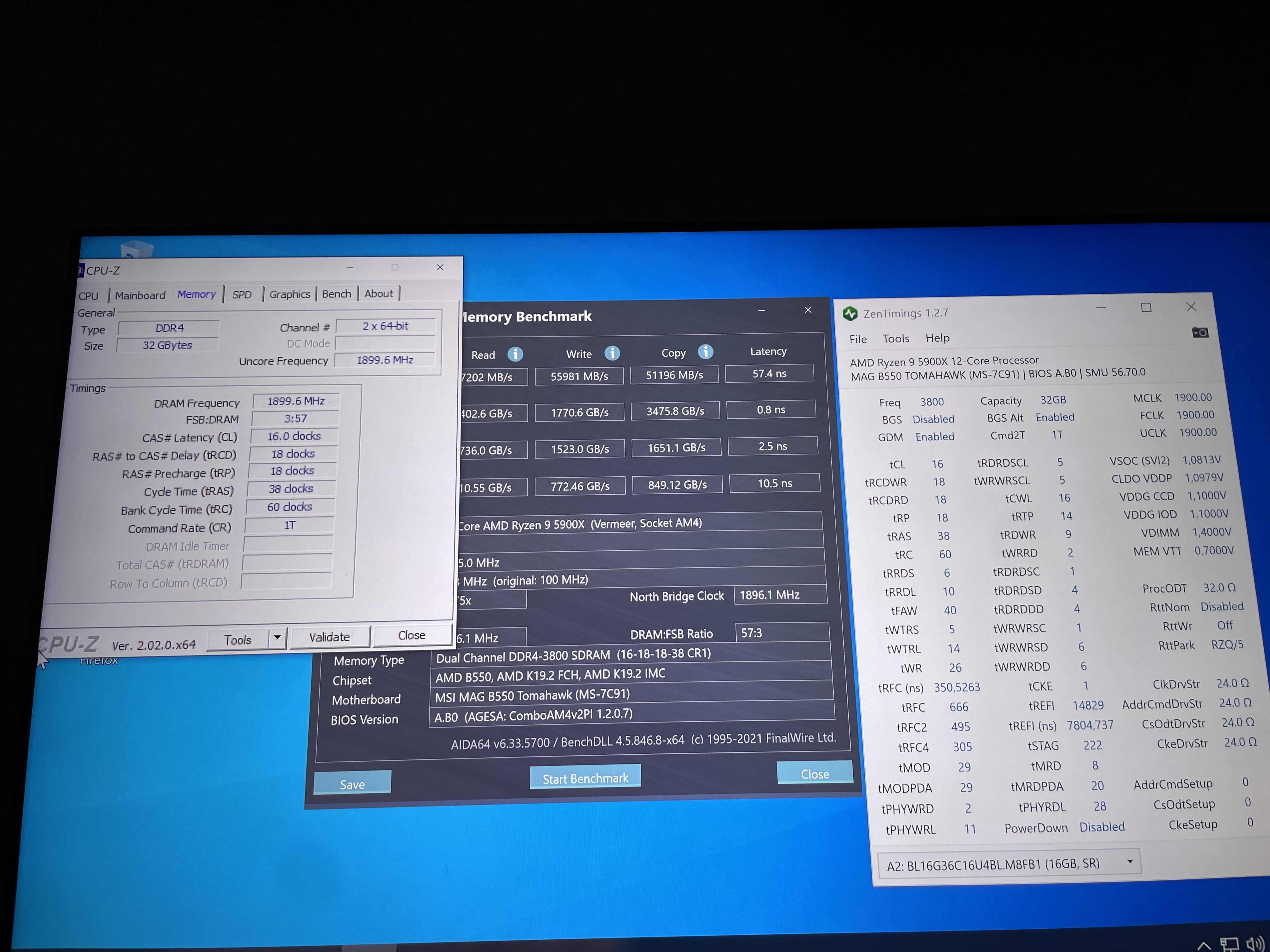1270x952 pixels.
Task: Click the Write info icon
Action: pyautogui.click(x=612, y=353)
